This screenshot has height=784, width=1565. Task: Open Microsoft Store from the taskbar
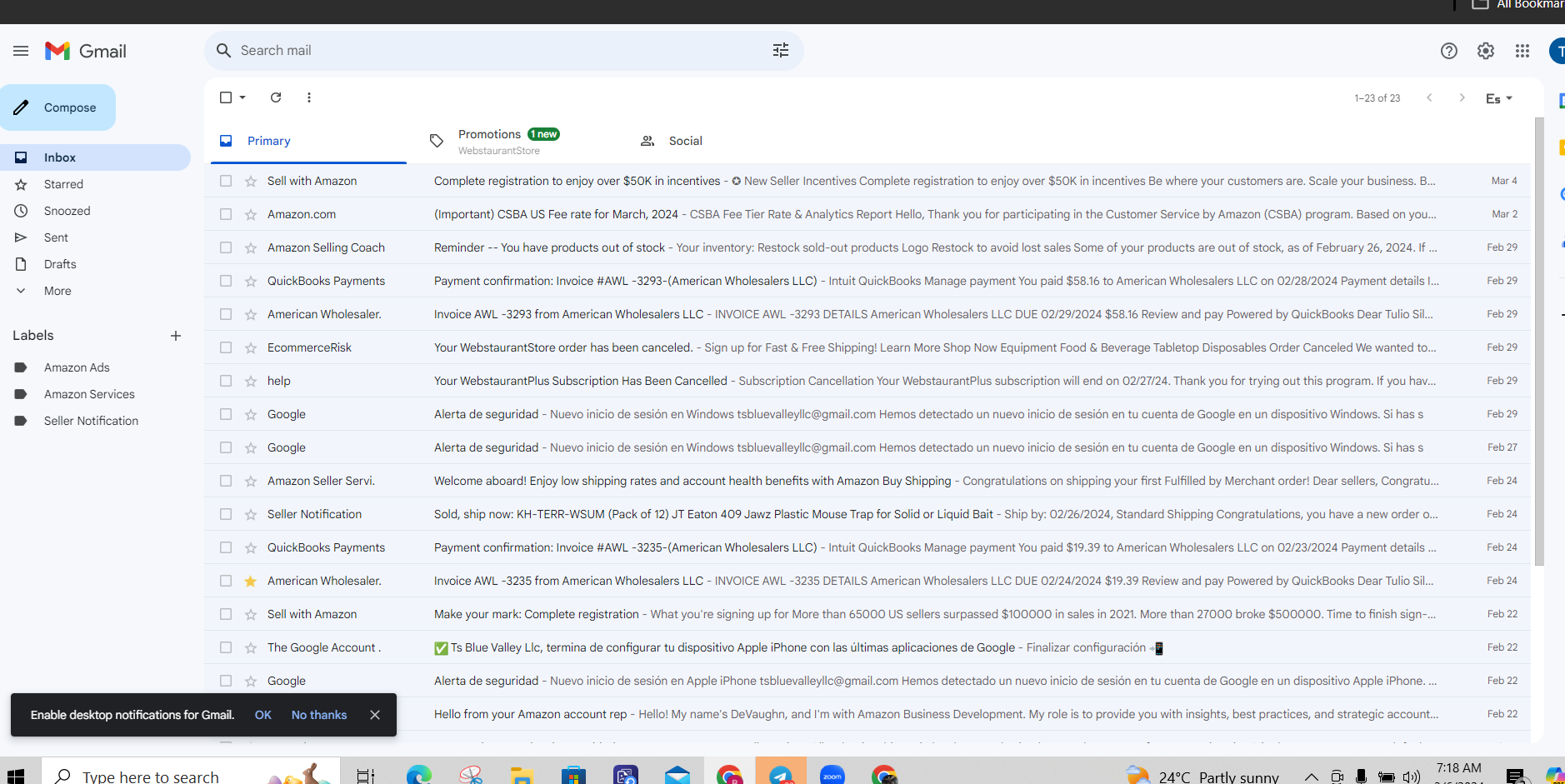[x=573, y=776]
